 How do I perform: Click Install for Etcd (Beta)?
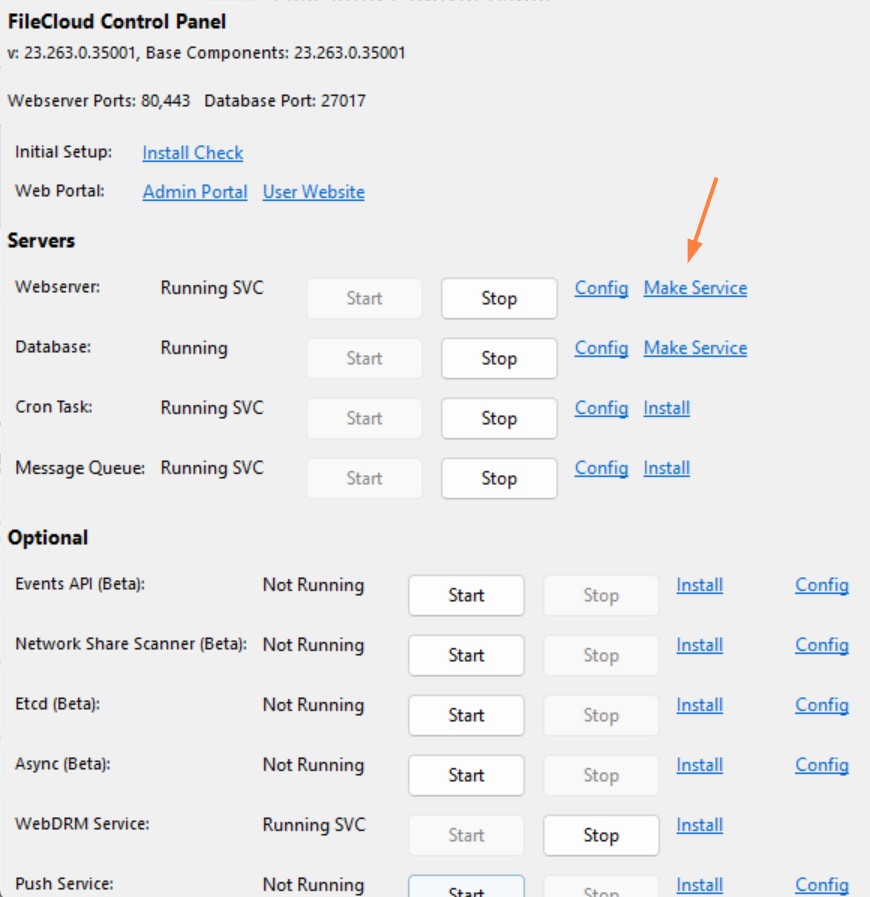point(700,705)
